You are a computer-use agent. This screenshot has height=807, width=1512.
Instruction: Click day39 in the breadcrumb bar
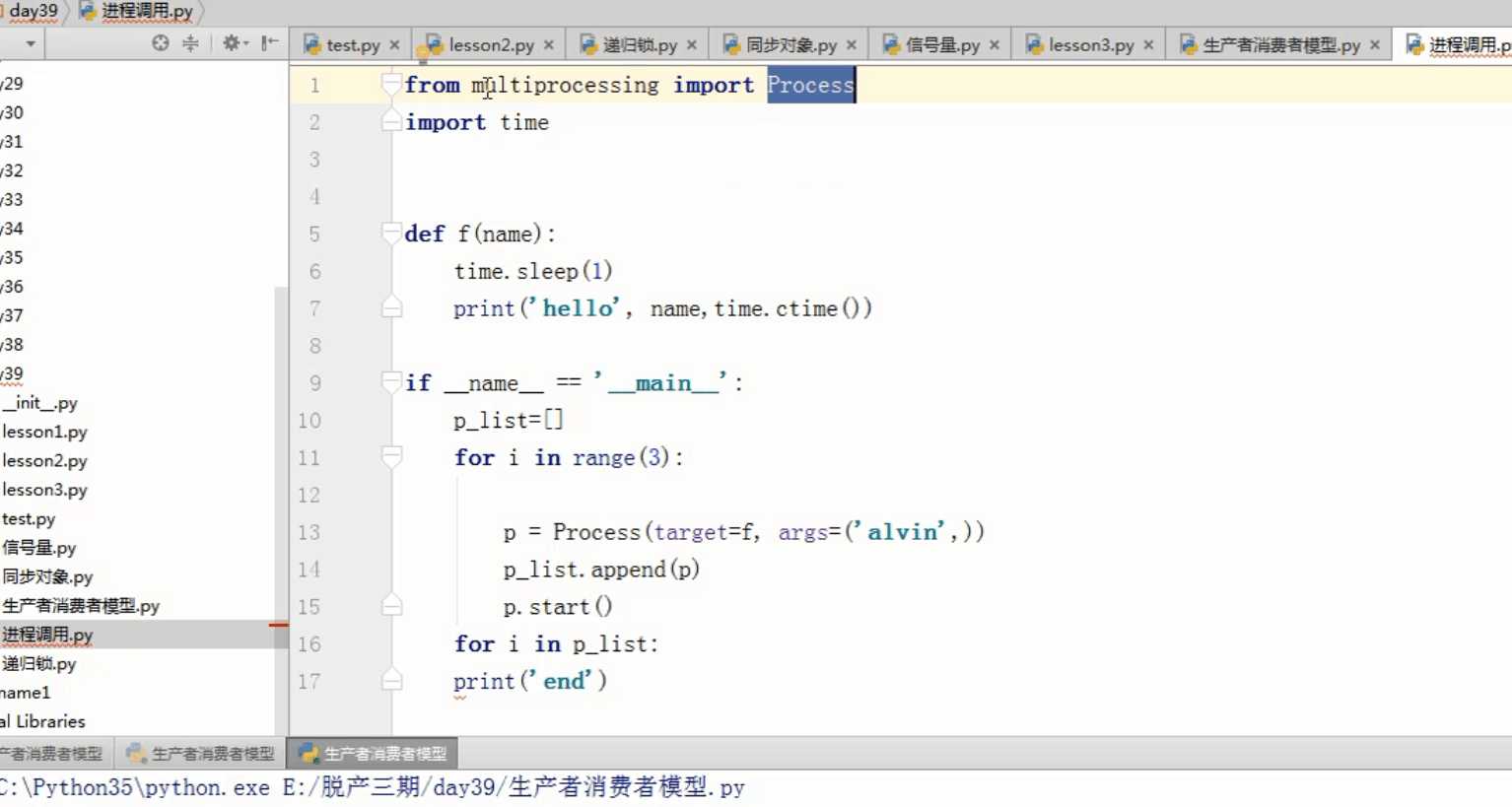coord(32,11)
